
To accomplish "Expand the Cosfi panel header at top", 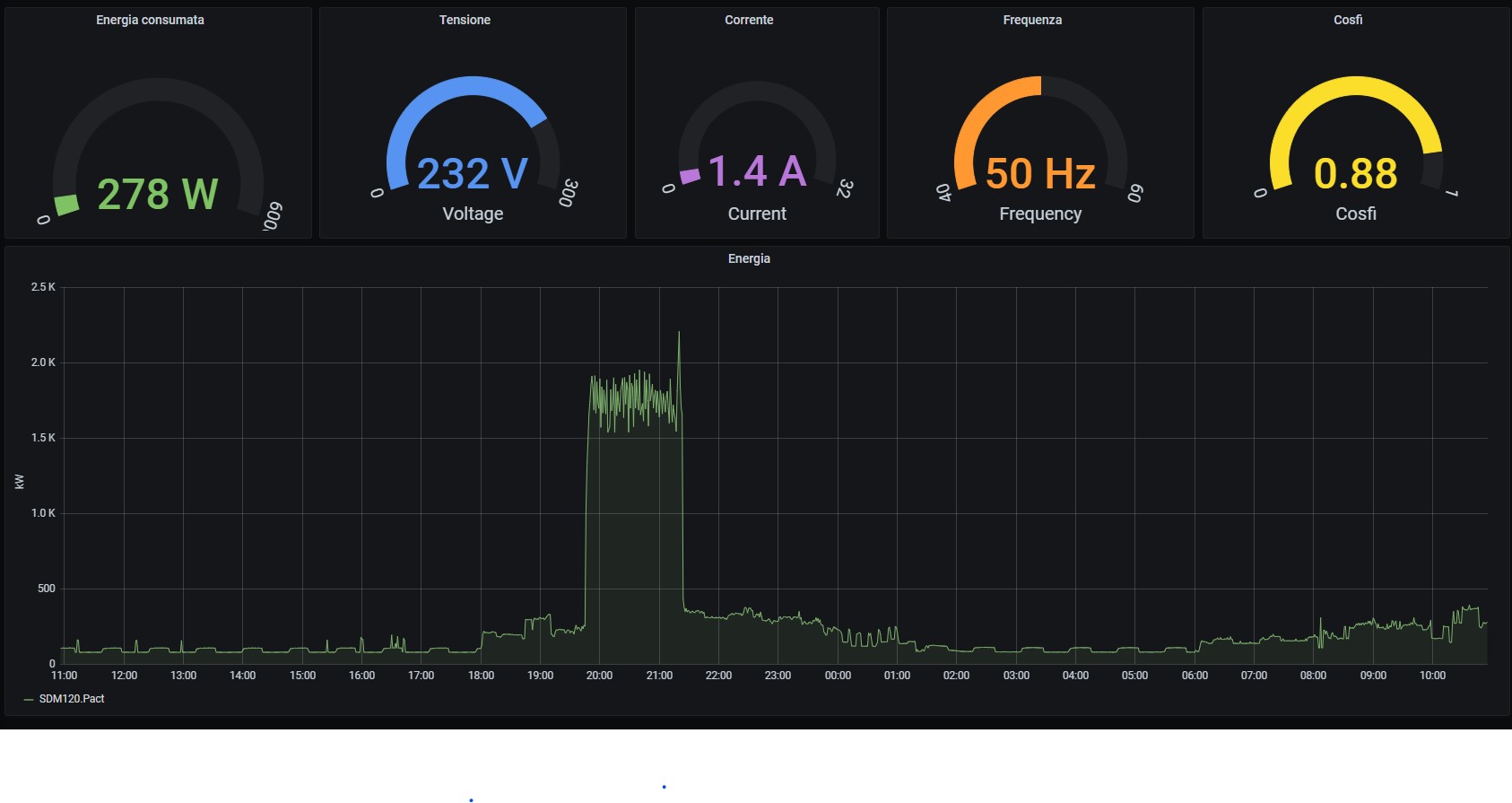I will (x=1348, y=20).
